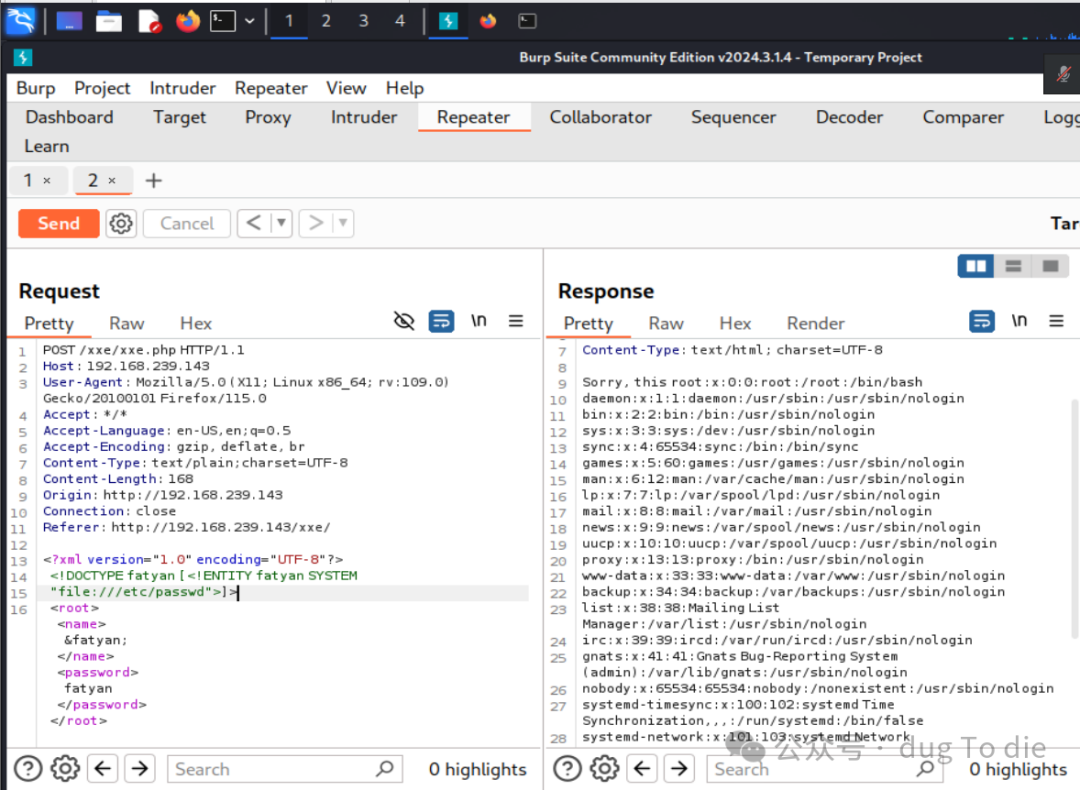Switch to the Intruder tool tab
Viewport: 1080px width, 790px height.
click(364, 117)
